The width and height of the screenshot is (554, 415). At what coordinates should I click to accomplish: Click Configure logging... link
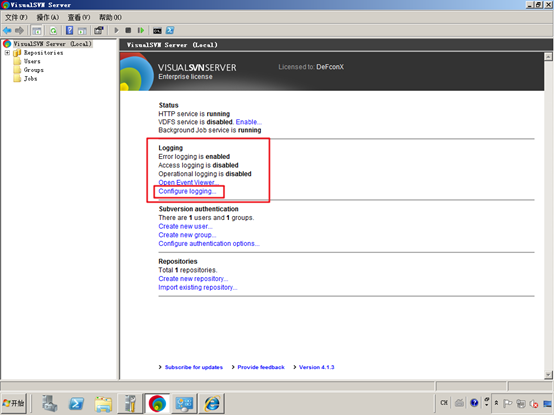pos(187,191)
